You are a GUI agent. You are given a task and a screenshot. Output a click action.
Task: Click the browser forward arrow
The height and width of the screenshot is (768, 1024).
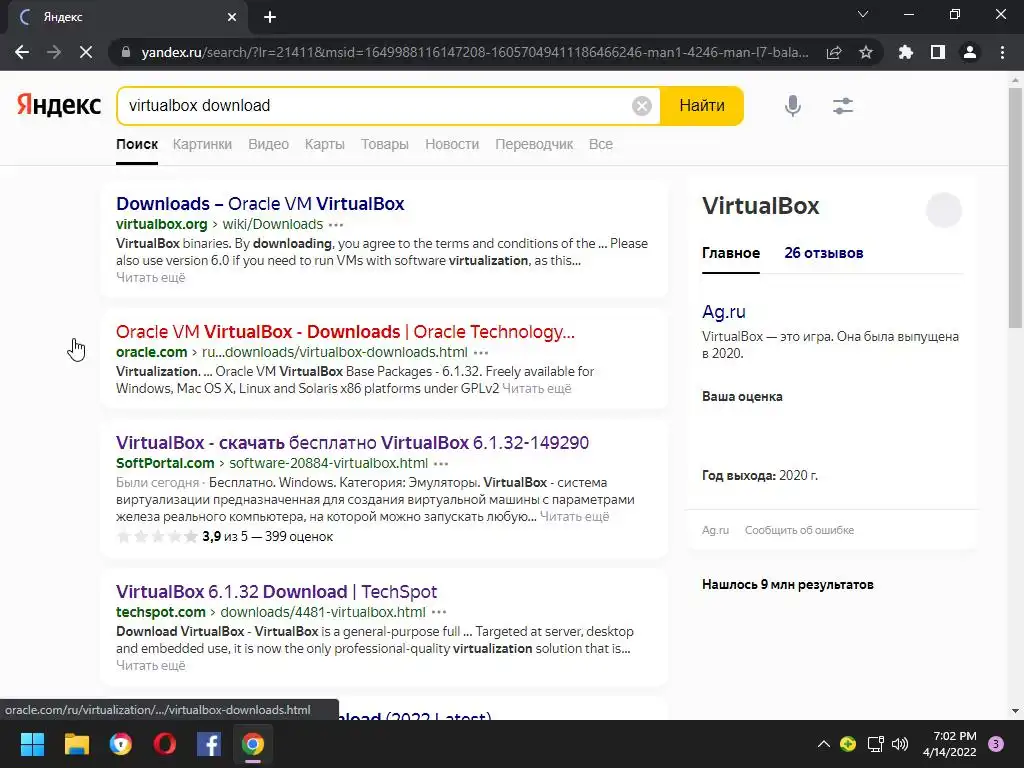click(x=54, y=52)
